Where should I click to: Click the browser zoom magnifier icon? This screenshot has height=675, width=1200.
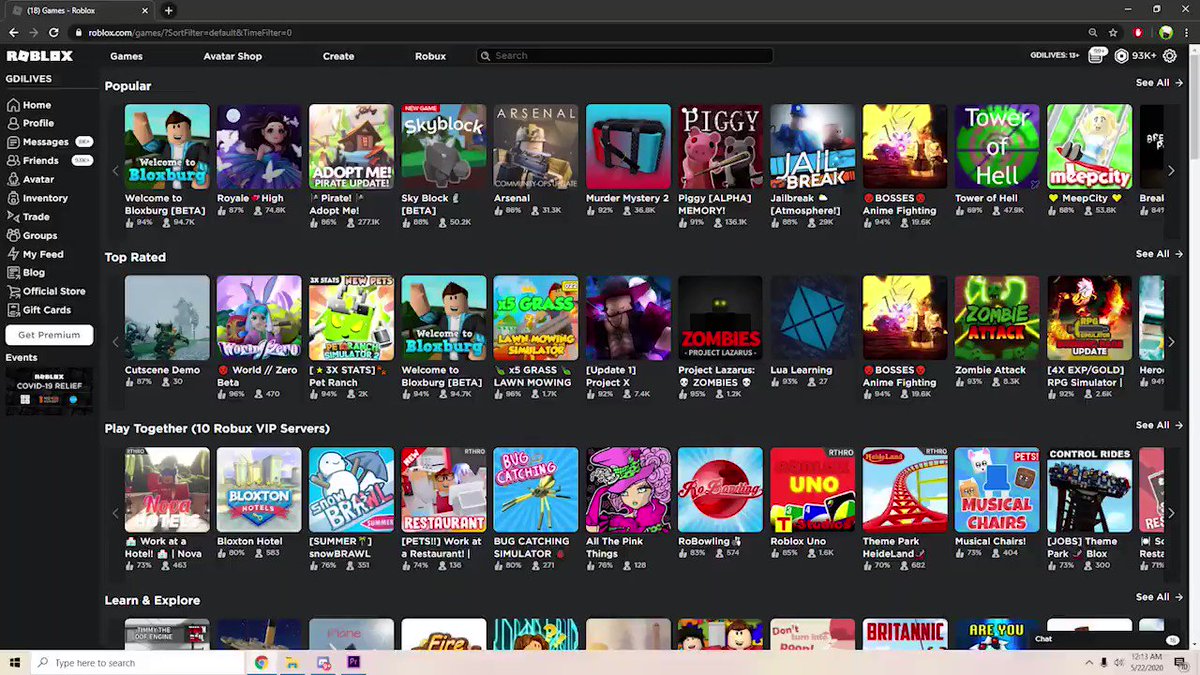pyautogui.click(x=1093, y=33)
